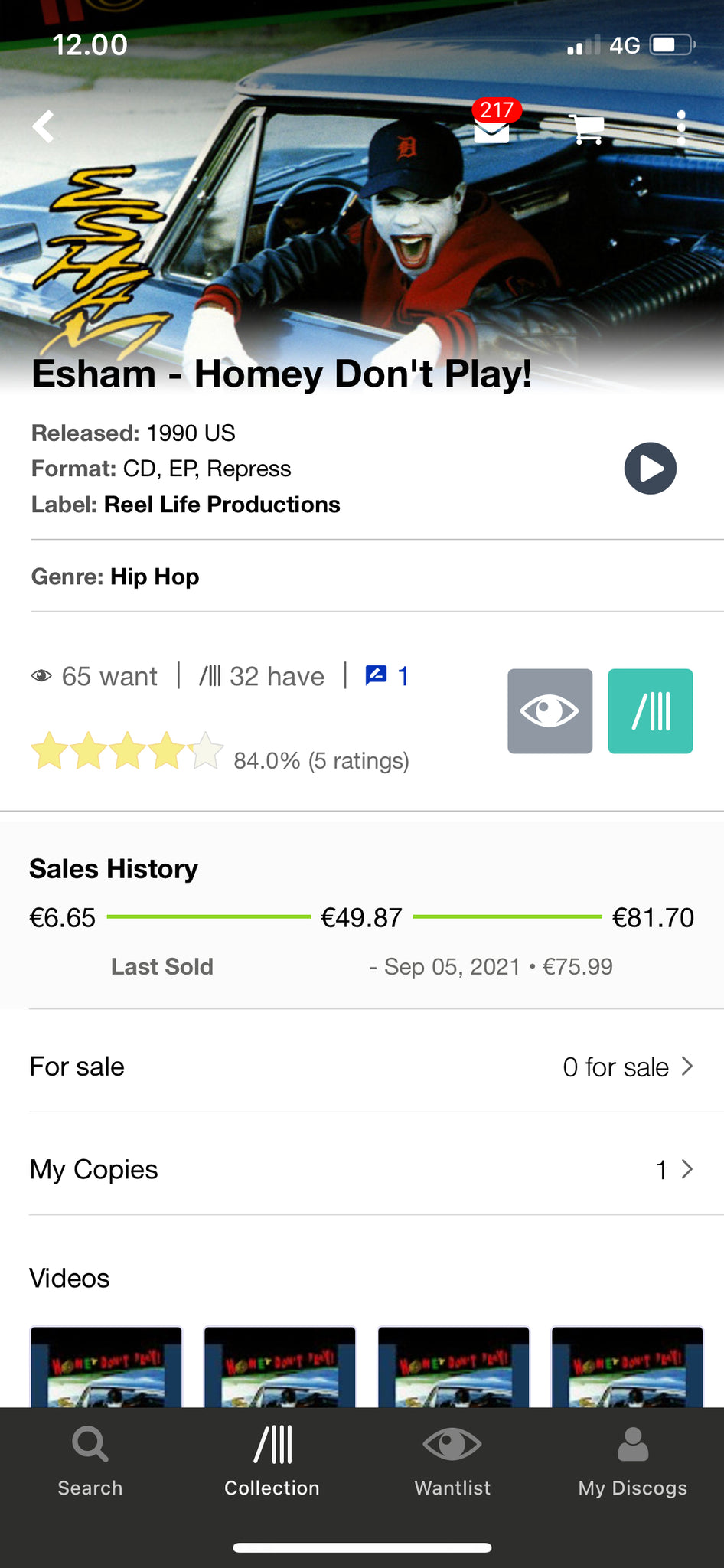Image resolution: width=724 pixels, height=1568 pixels.
Task: Open the last video thumbnail
Action: [x=627, y=1367]
